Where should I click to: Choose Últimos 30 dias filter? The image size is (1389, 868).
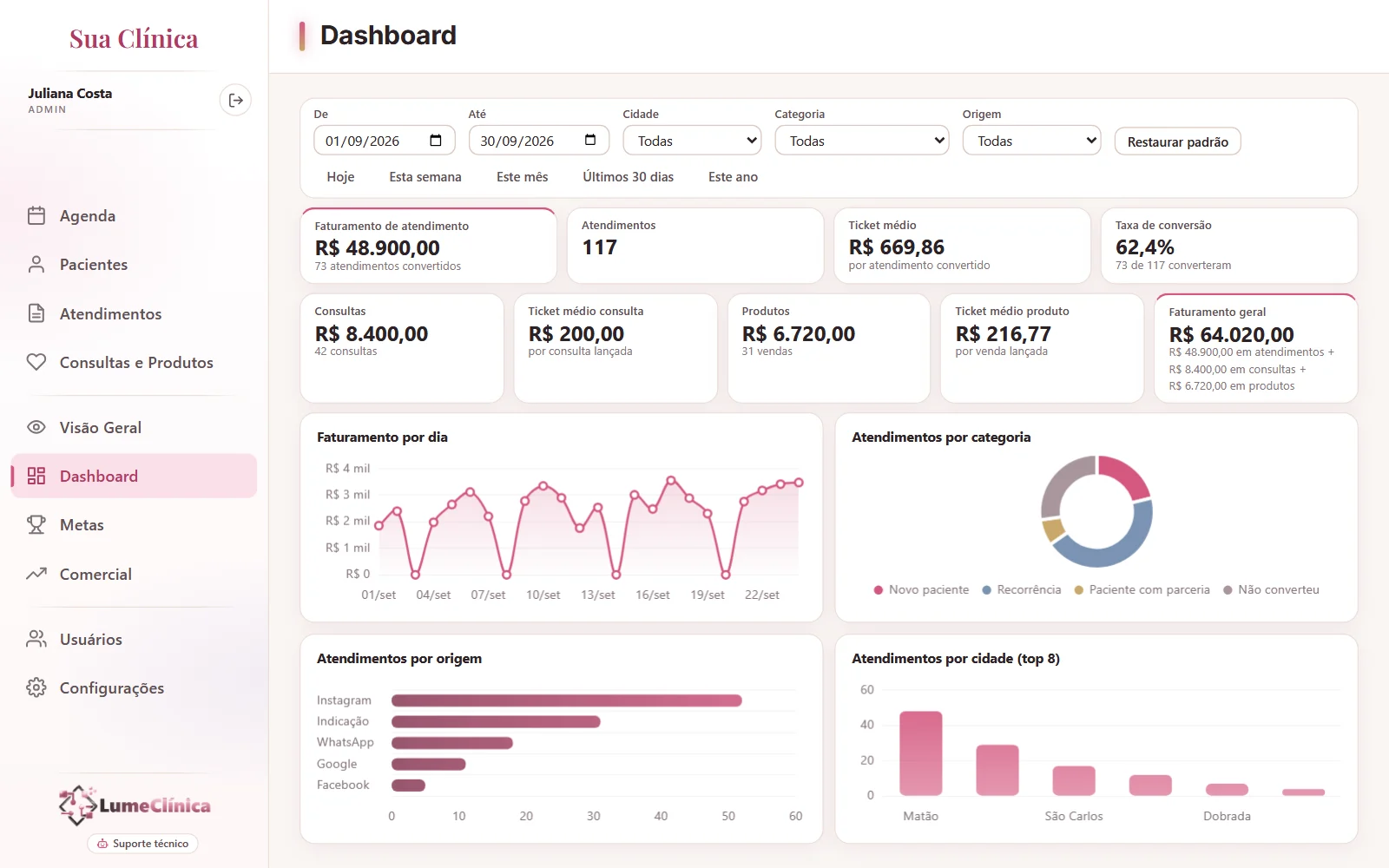coord(629,177)
